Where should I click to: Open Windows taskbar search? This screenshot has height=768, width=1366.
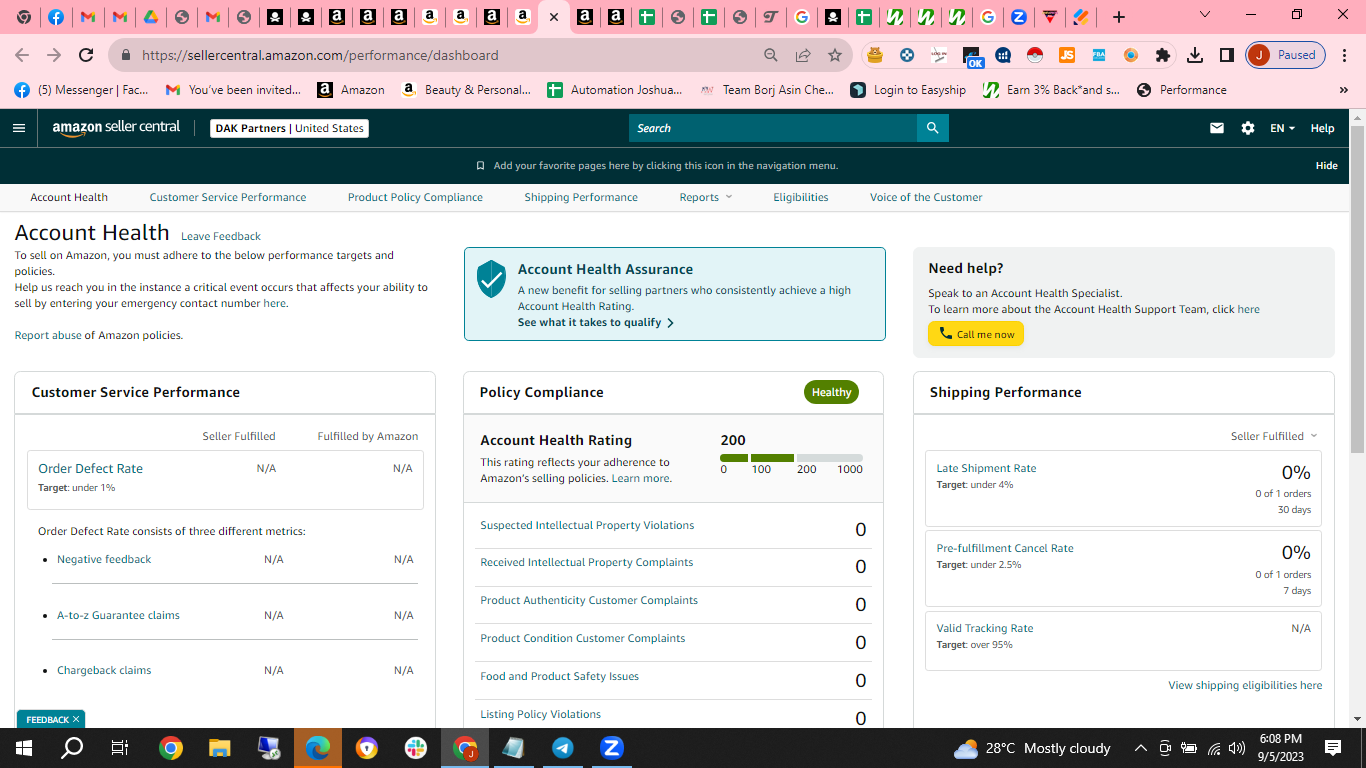point(72,748)
